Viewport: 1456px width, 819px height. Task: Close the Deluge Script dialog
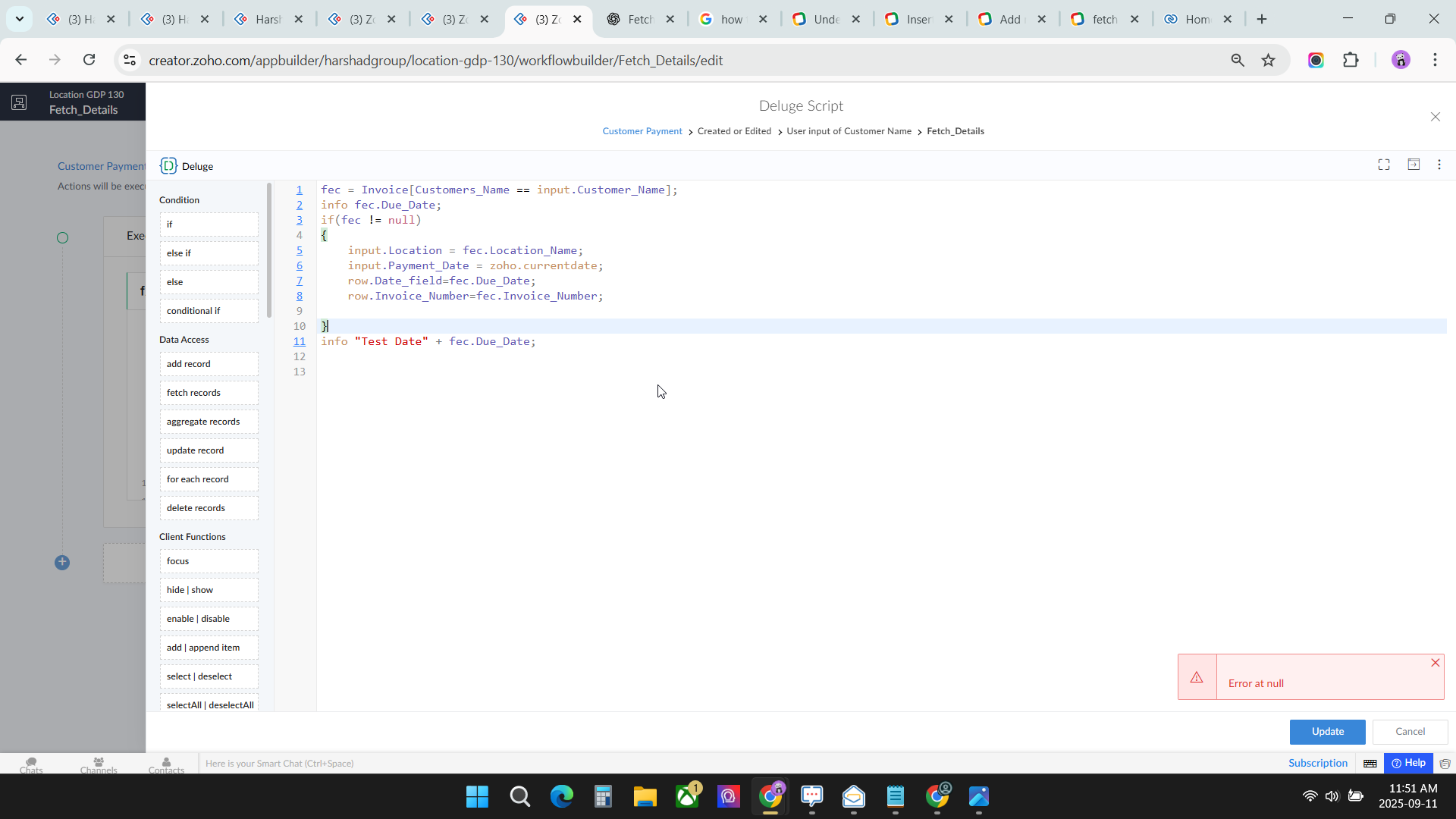1435,117
